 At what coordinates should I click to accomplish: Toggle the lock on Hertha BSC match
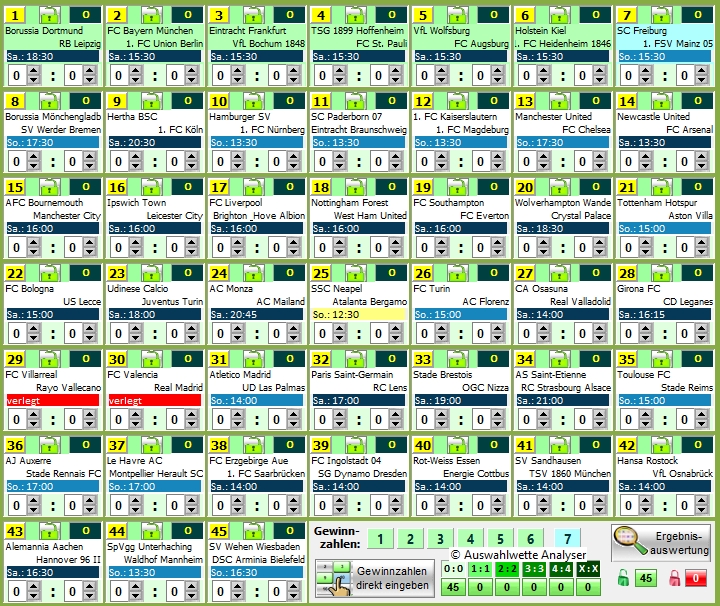[152, 101]
